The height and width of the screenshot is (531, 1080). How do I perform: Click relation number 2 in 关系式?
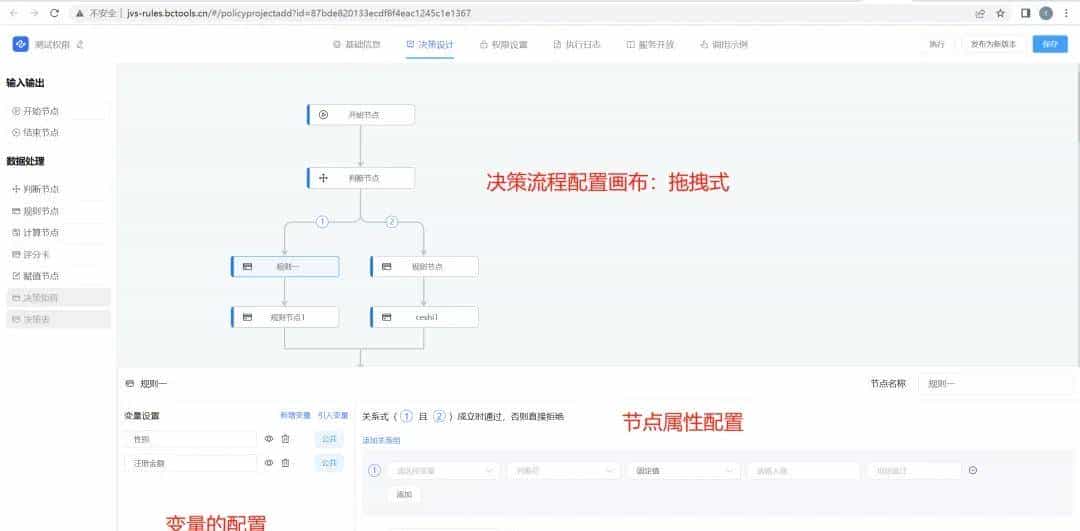(x=439, y=416)
